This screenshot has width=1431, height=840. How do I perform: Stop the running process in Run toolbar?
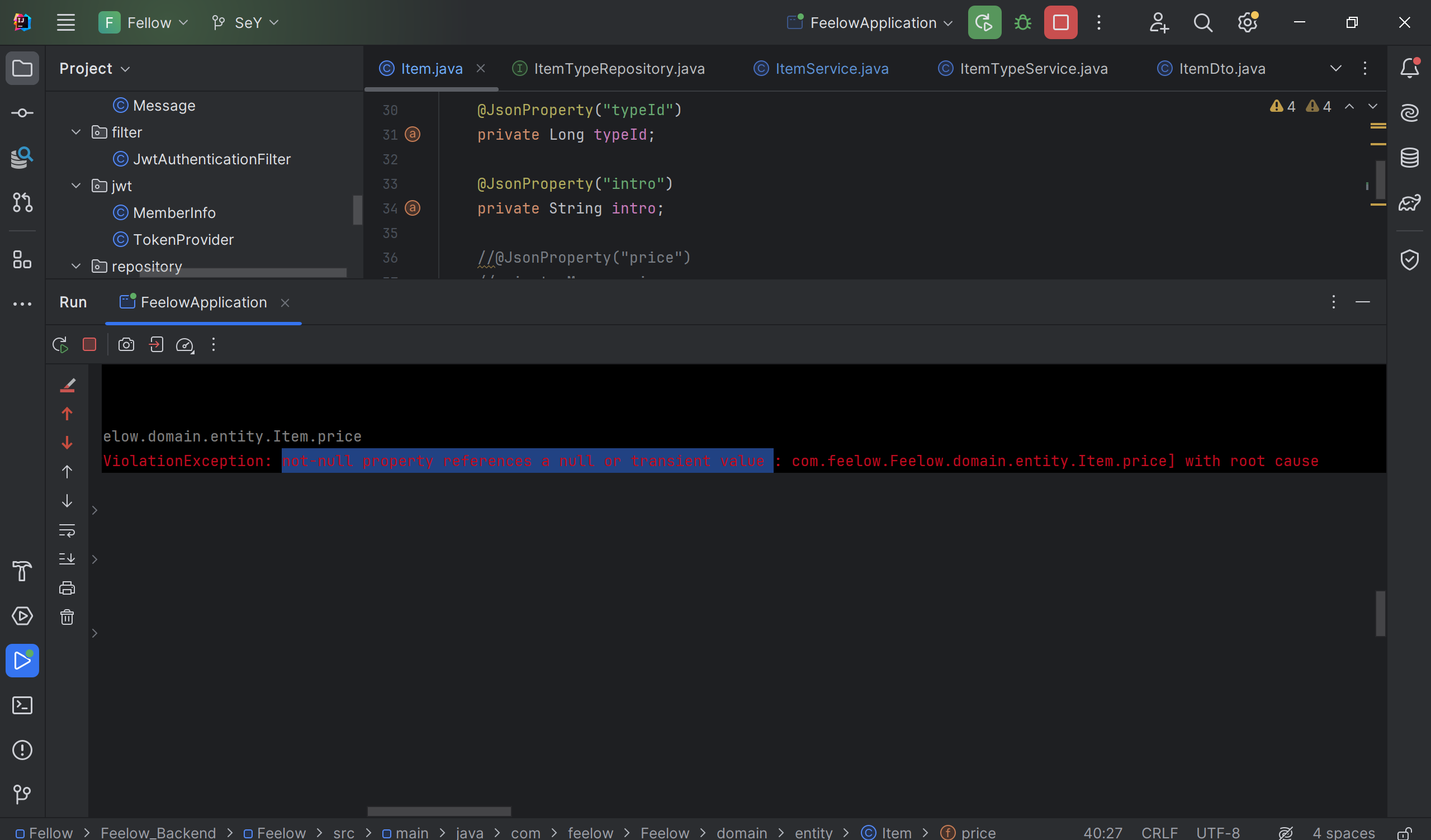[x=89, y=344]
